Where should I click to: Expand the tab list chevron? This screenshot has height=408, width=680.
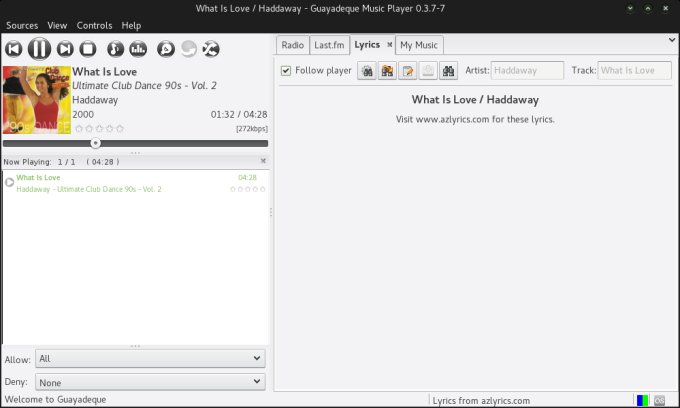coord(672,40)
